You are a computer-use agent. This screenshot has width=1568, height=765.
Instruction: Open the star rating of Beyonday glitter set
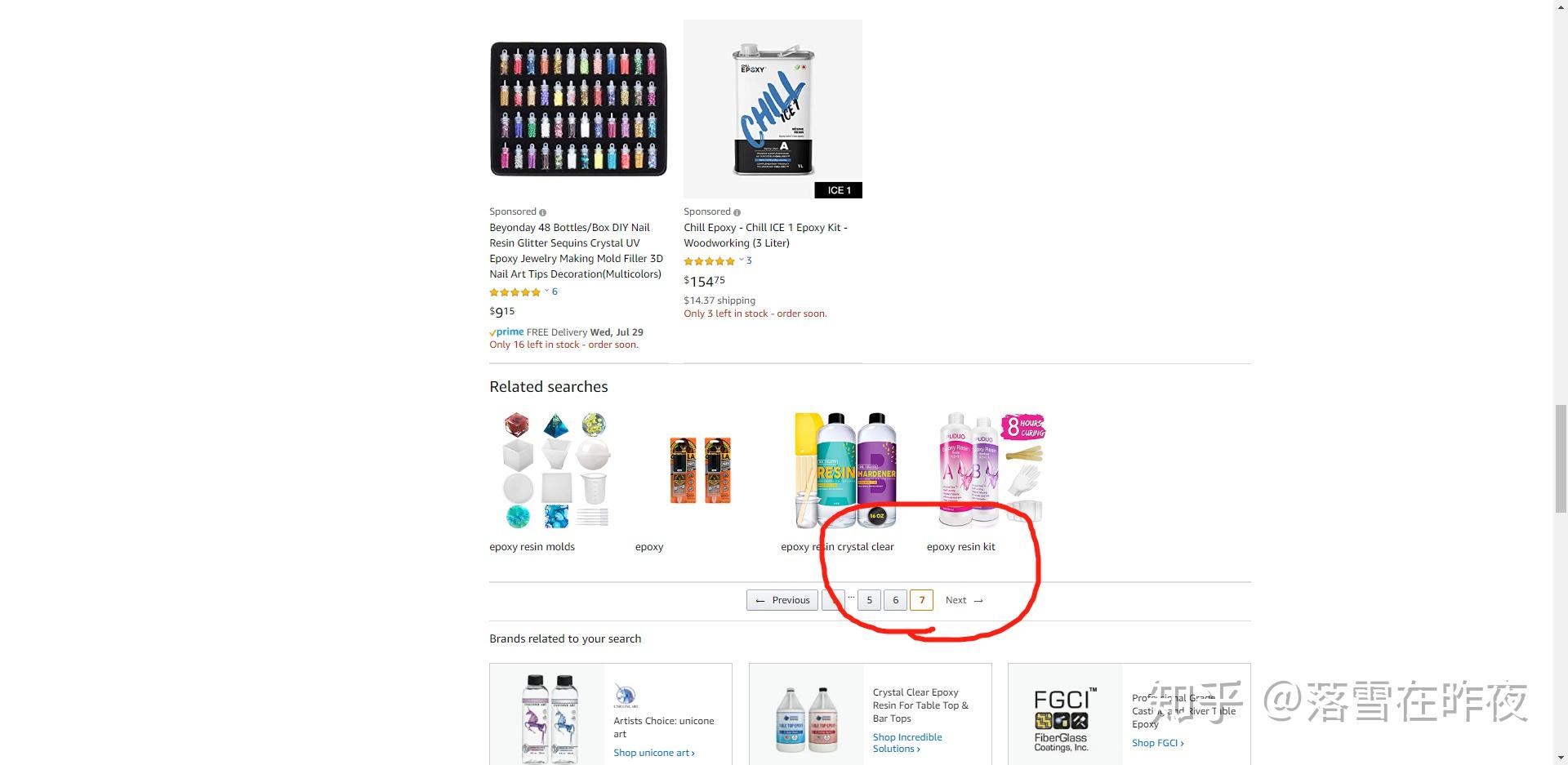pos(514,292)
